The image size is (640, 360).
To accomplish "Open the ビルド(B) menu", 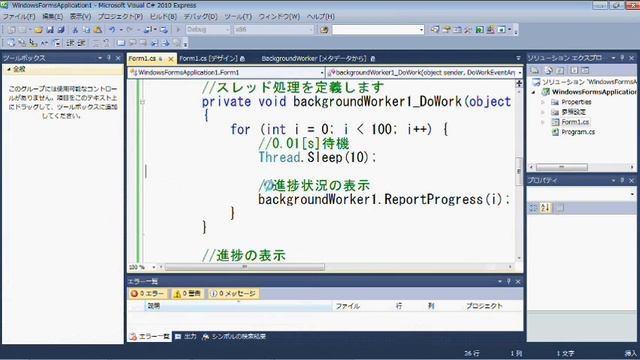I will pyautogui.click(x=163, y=17).
